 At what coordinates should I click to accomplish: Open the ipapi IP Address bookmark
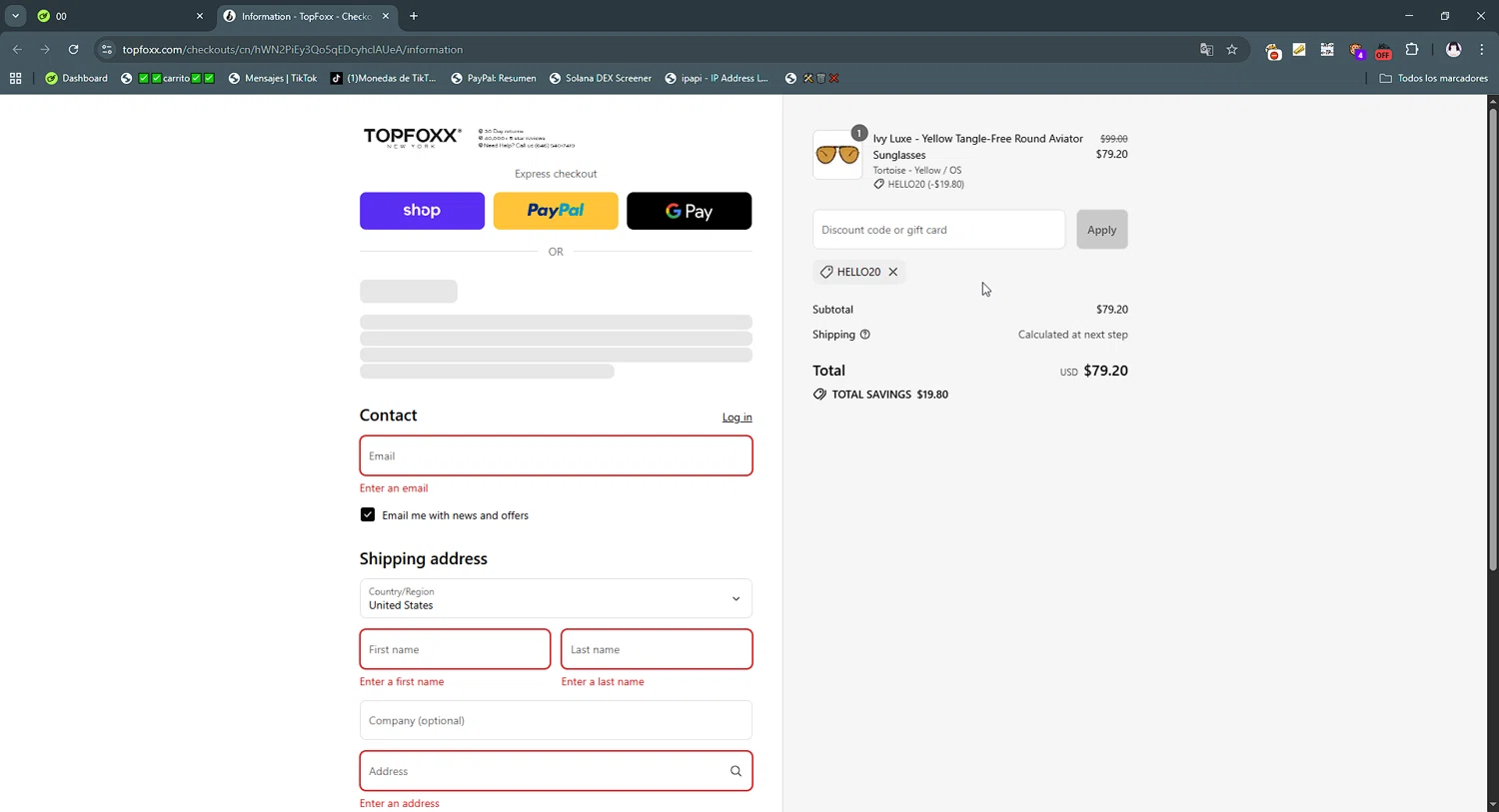pos(717,78)
